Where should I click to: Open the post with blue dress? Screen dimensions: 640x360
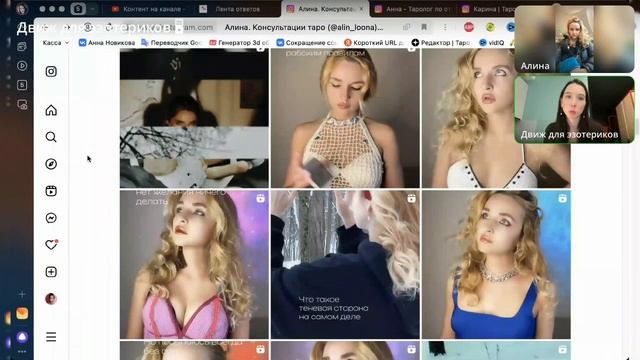coord(496,264)
